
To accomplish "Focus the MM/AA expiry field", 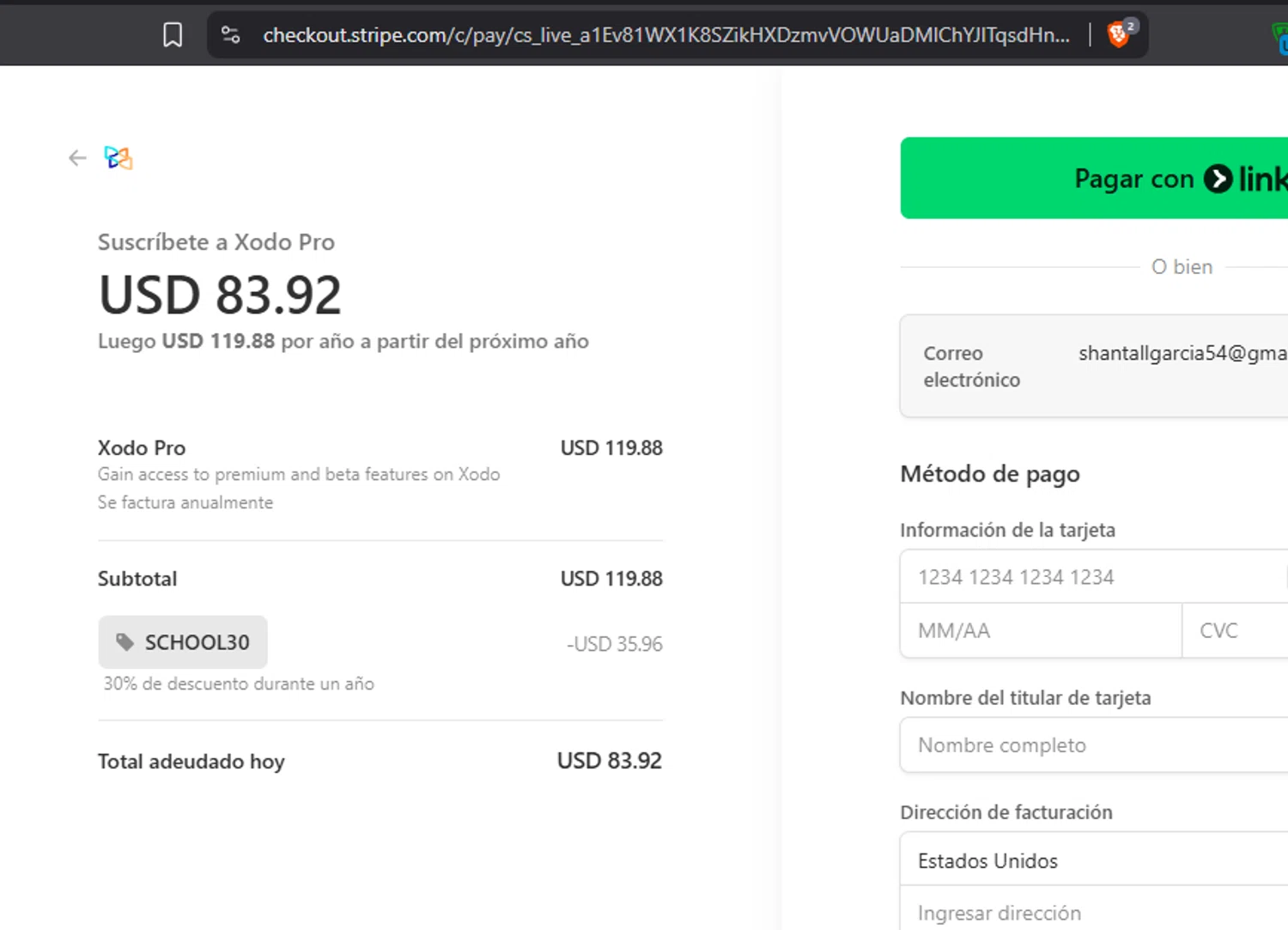I will click(1041, 630).
